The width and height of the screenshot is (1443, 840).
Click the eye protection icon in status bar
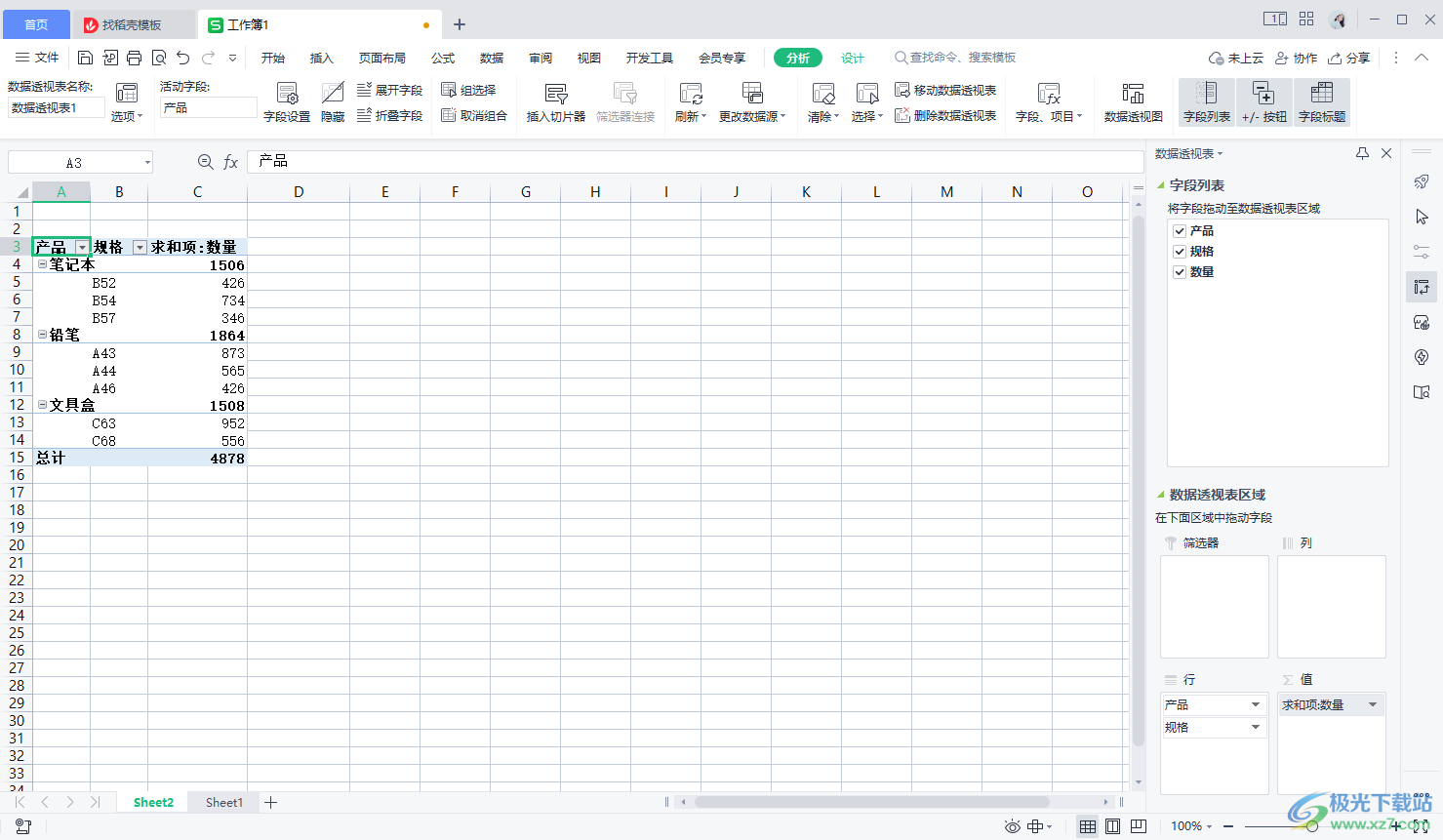(x=1013, y=826)
